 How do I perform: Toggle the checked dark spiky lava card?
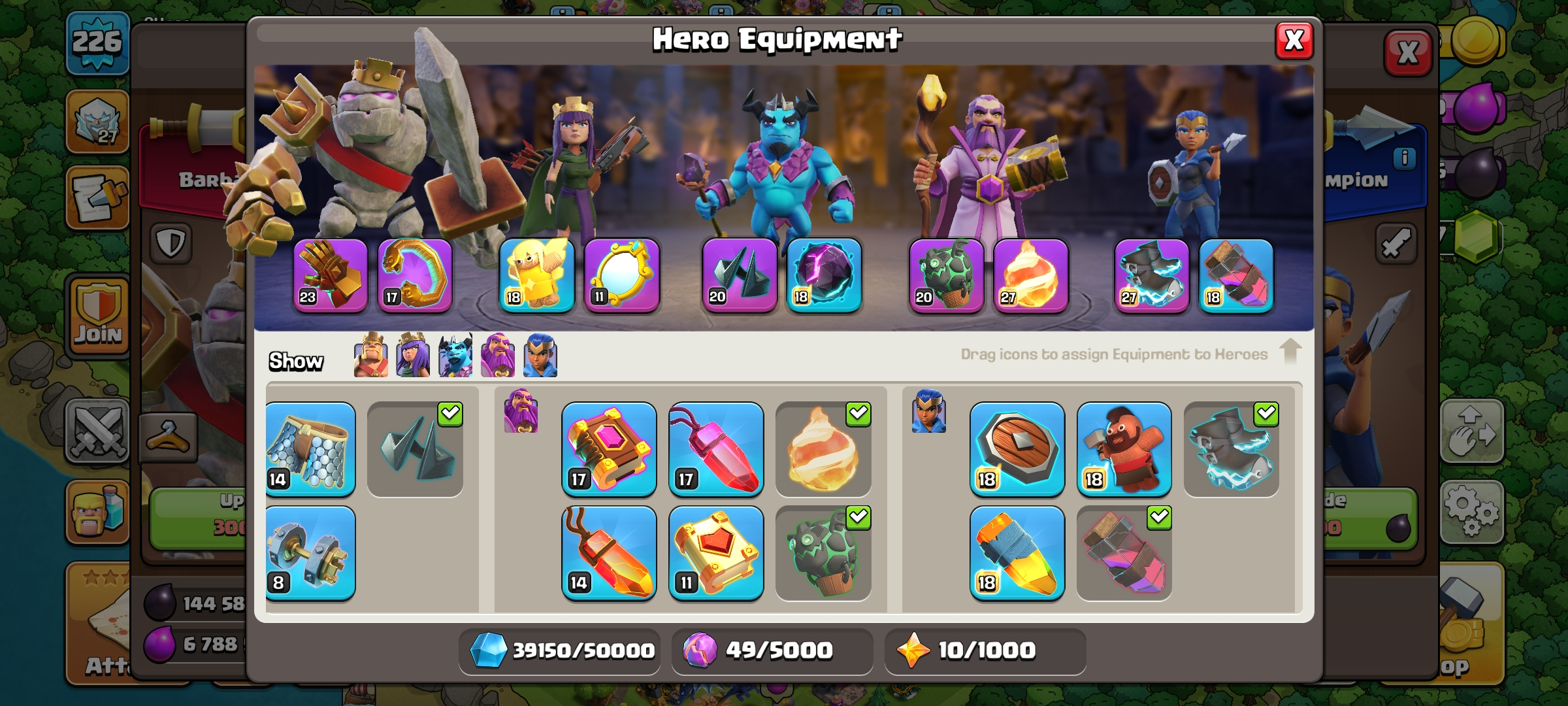(823, 553)
